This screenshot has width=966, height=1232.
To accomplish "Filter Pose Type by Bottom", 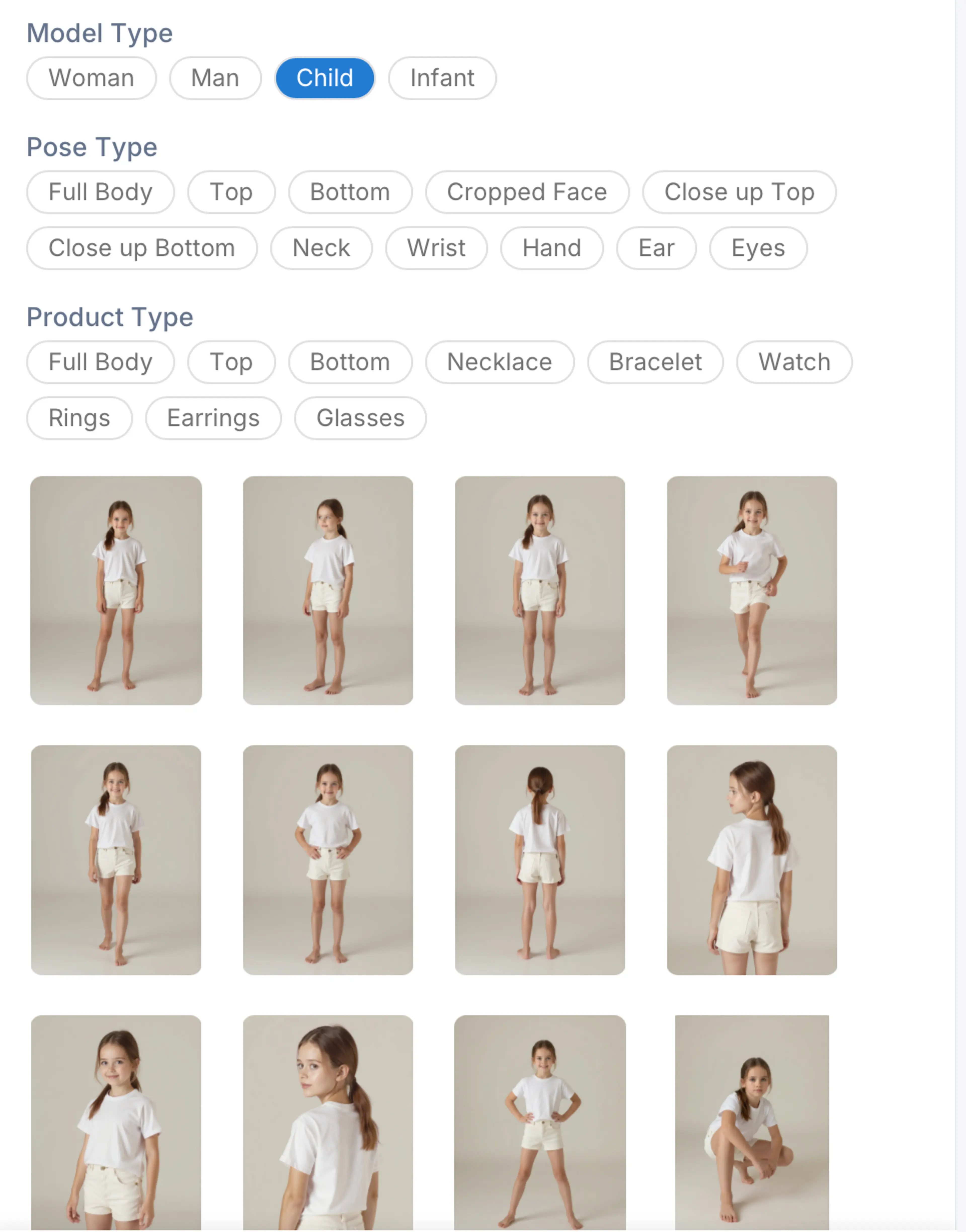I will [350, 192].
